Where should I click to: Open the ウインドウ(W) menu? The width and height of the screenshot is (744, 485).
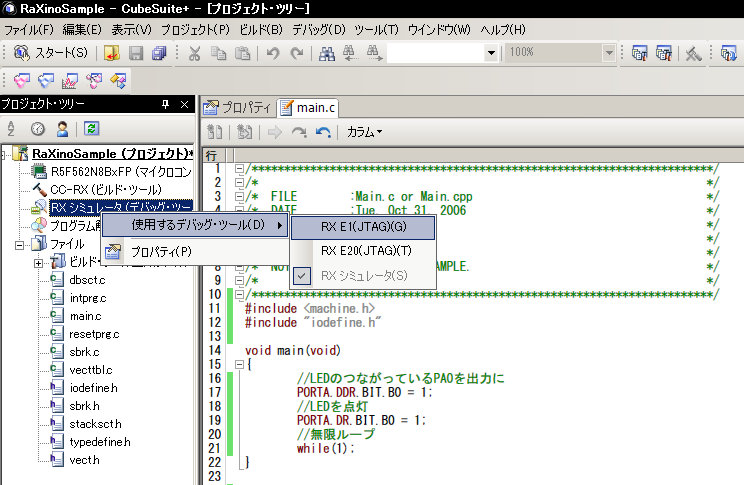point(439,30)
